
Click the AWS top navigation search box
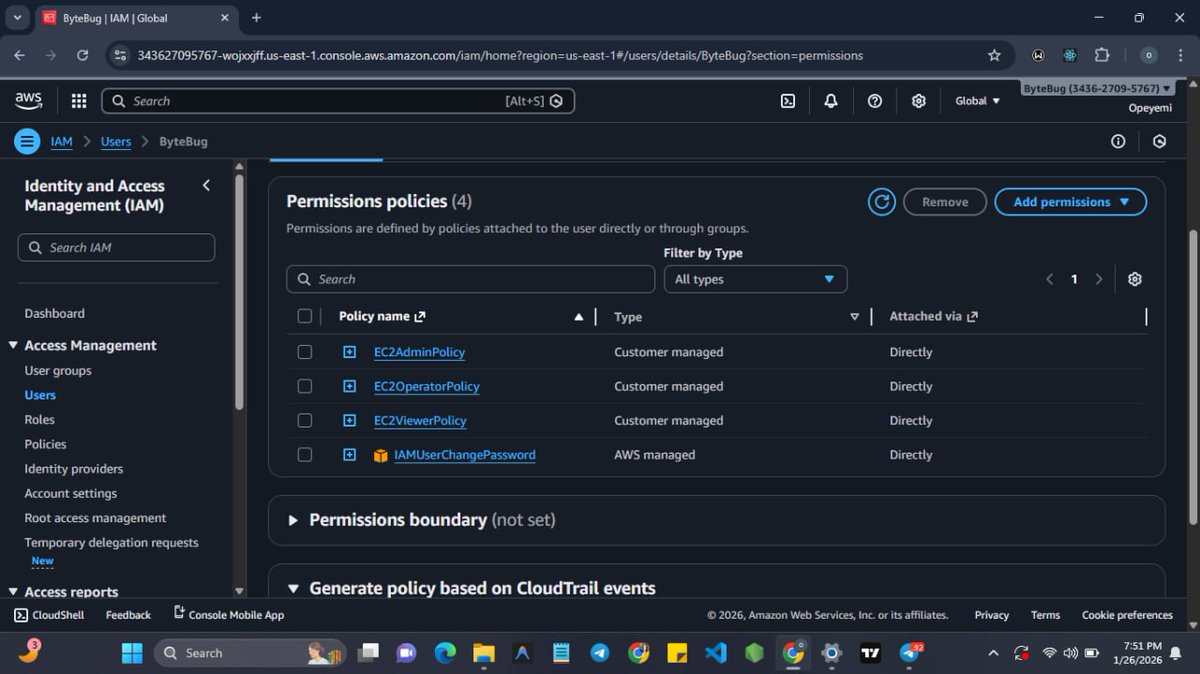[338, 101]
